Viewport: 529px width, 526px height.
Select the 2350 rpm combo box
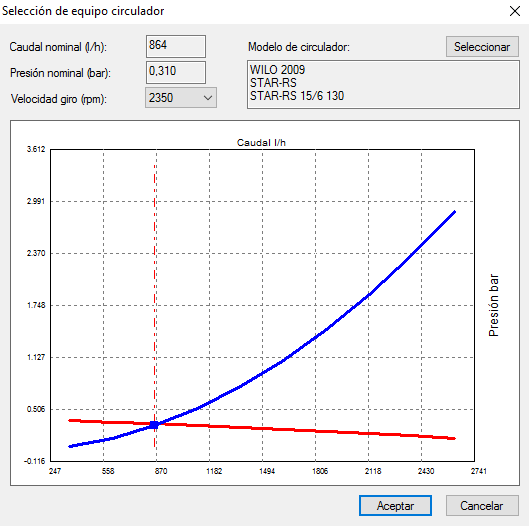181,98
